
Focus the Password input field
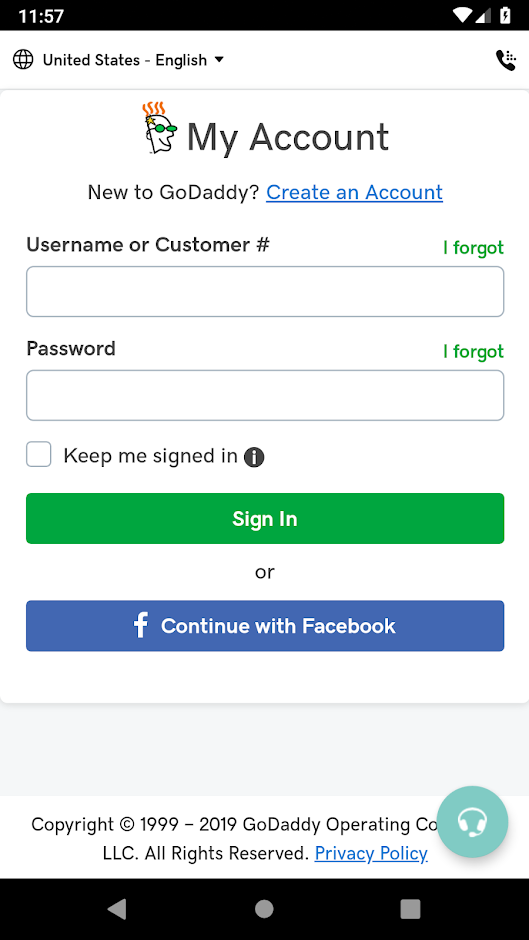(264, 395)
